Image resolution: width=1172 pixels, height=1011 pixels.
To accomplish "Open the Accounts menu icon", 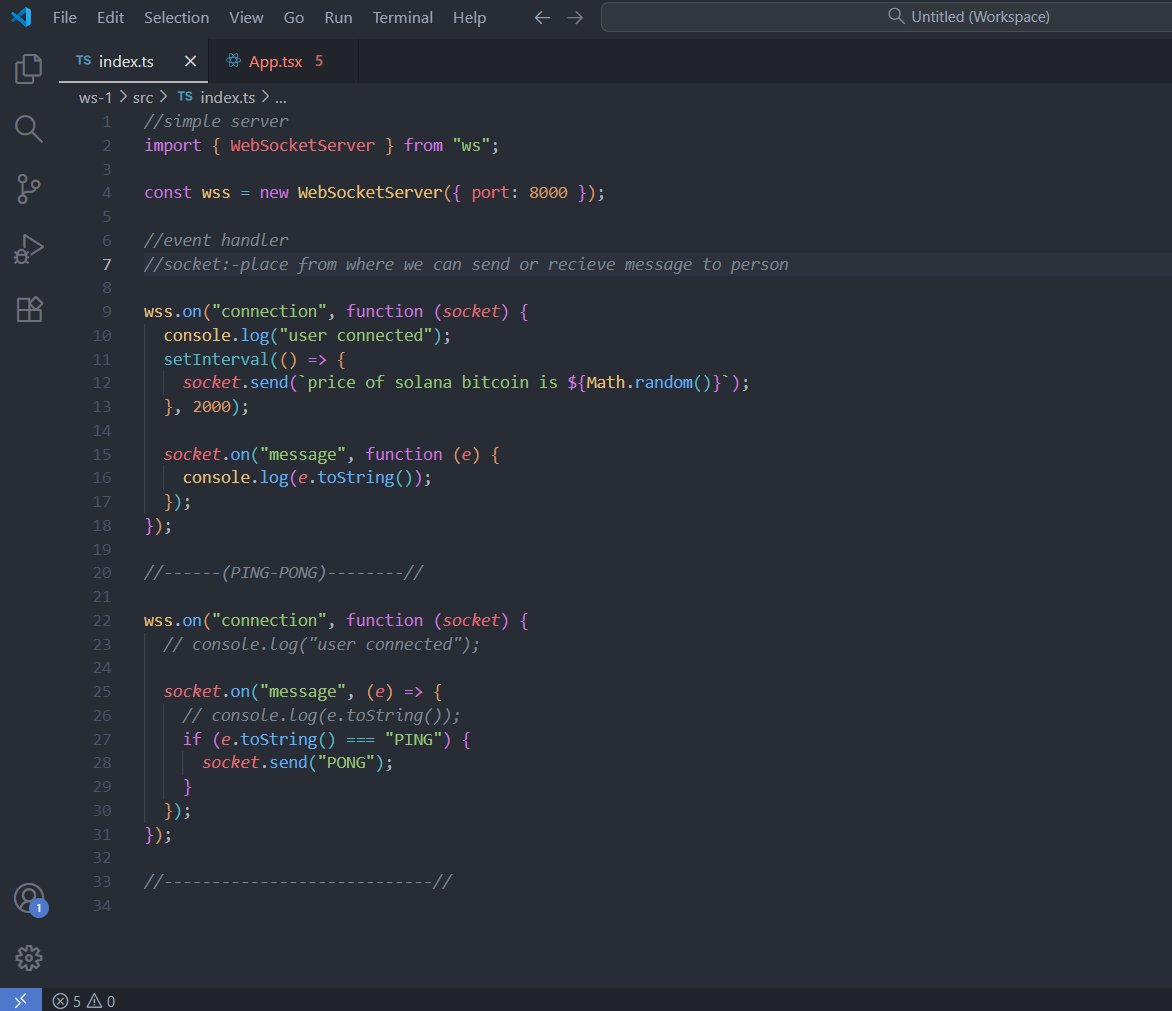I will [29, 898].
